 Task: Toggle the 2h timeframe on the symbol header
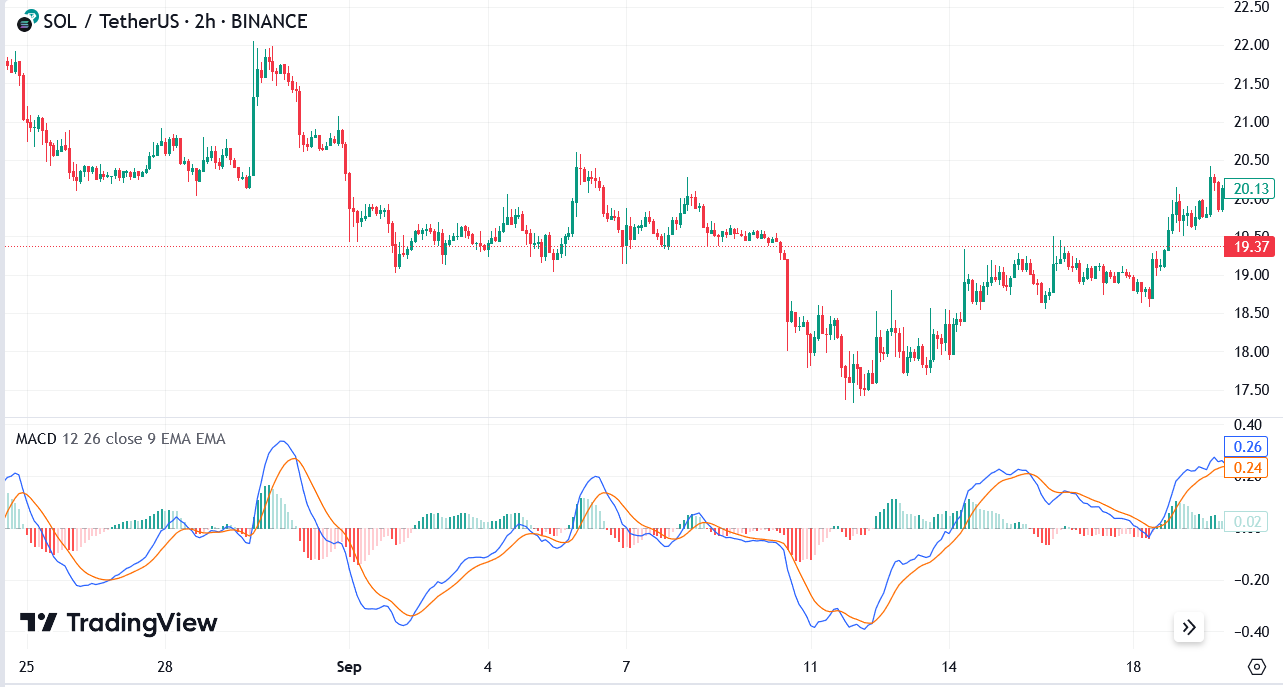tap(203, 21)
